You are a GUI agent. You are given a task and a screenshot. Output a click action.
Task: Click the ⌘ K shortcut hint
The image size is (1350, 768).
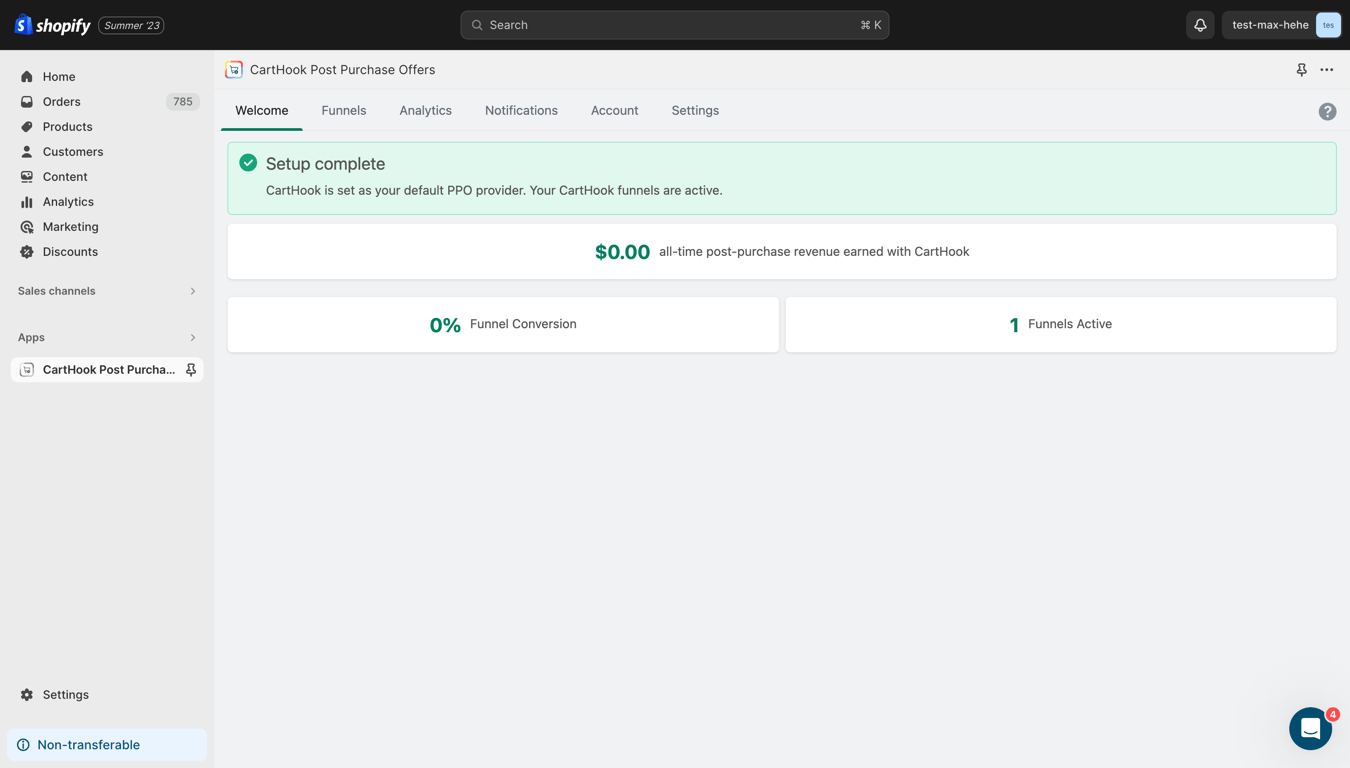[871, 25]
